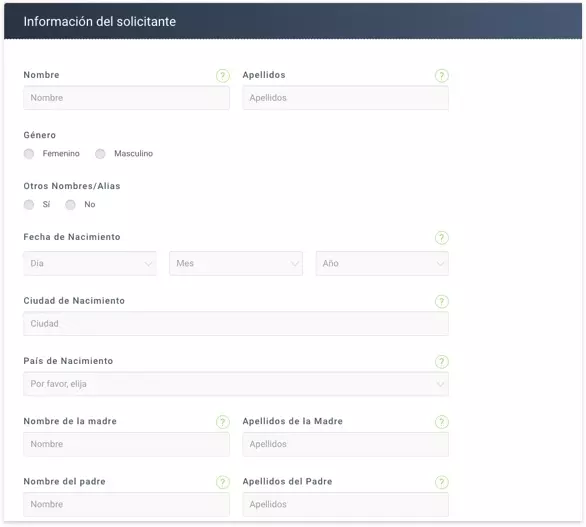This screenshot has width=586, height=527.
Task: Open the Día birth date dropdown
Action: (90, 264)
